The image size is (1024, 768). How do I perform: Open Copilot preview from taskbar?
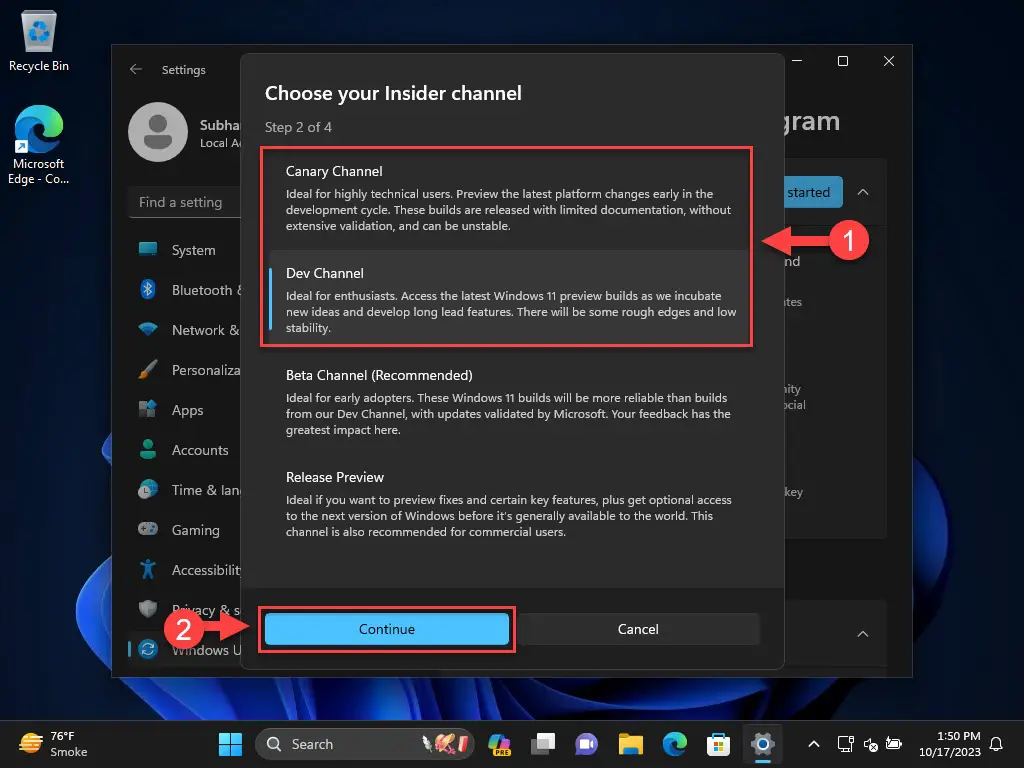click(x=500, y=744)
